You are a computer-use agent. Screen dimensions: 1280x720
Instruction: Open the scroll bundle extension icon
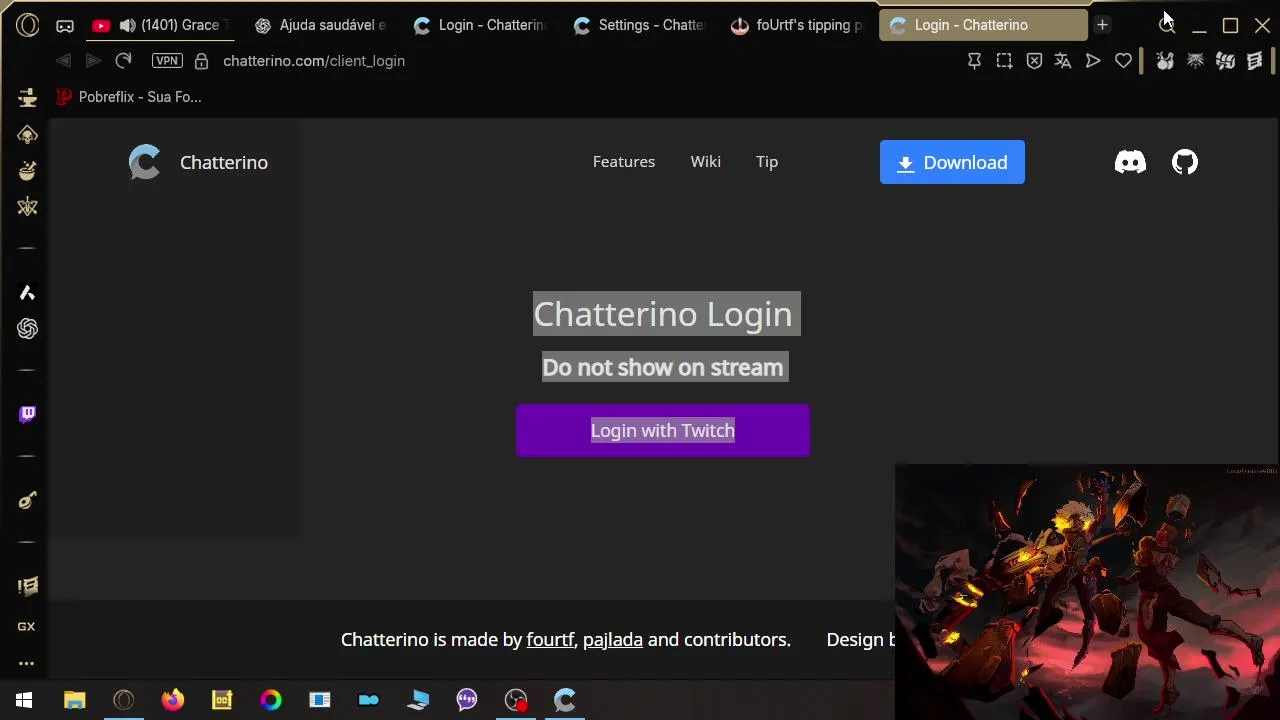pyautogui.click(x=1225, y=61)
